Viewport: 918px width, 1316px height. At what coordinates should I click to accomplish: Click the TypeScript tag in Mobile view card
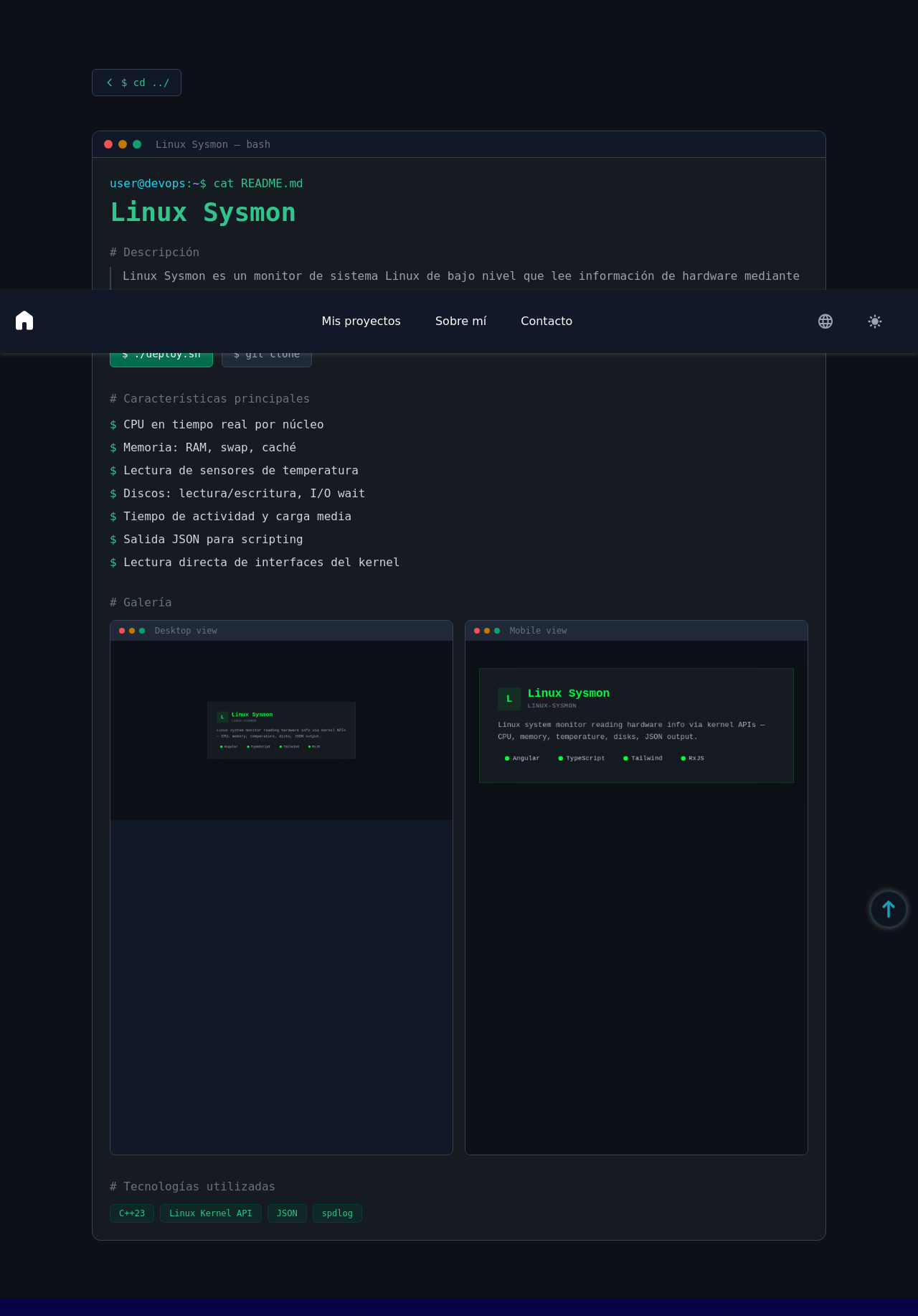(x=582, y=758)
